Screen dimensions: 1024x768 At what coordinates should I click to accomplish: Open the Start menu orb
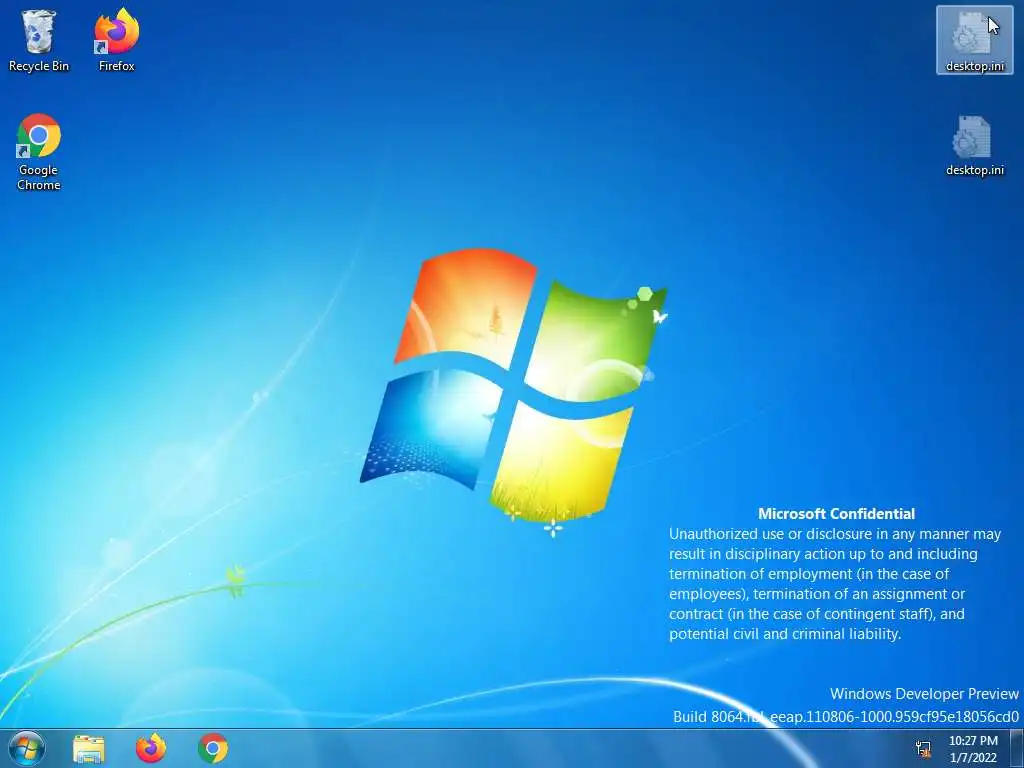coord(27,748)
